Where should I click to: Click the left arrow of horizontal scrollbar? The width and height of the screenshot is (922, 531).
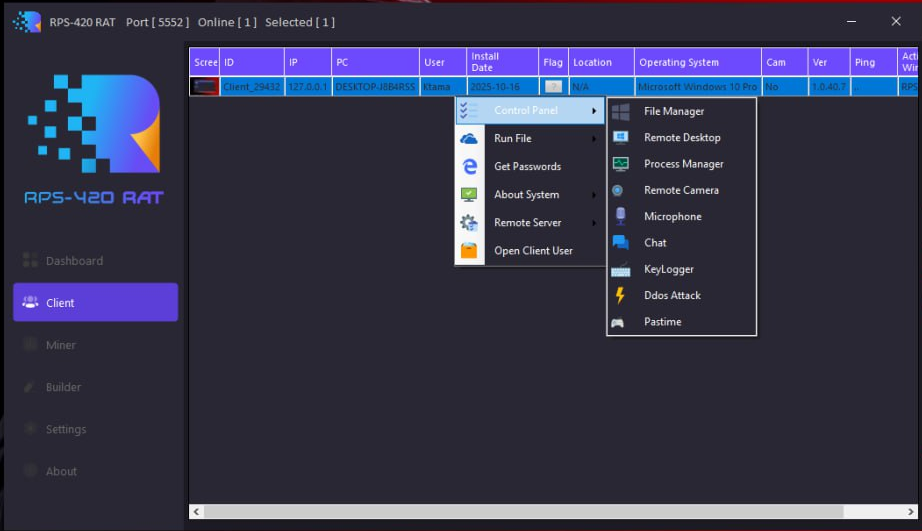(x=196, y=512)
